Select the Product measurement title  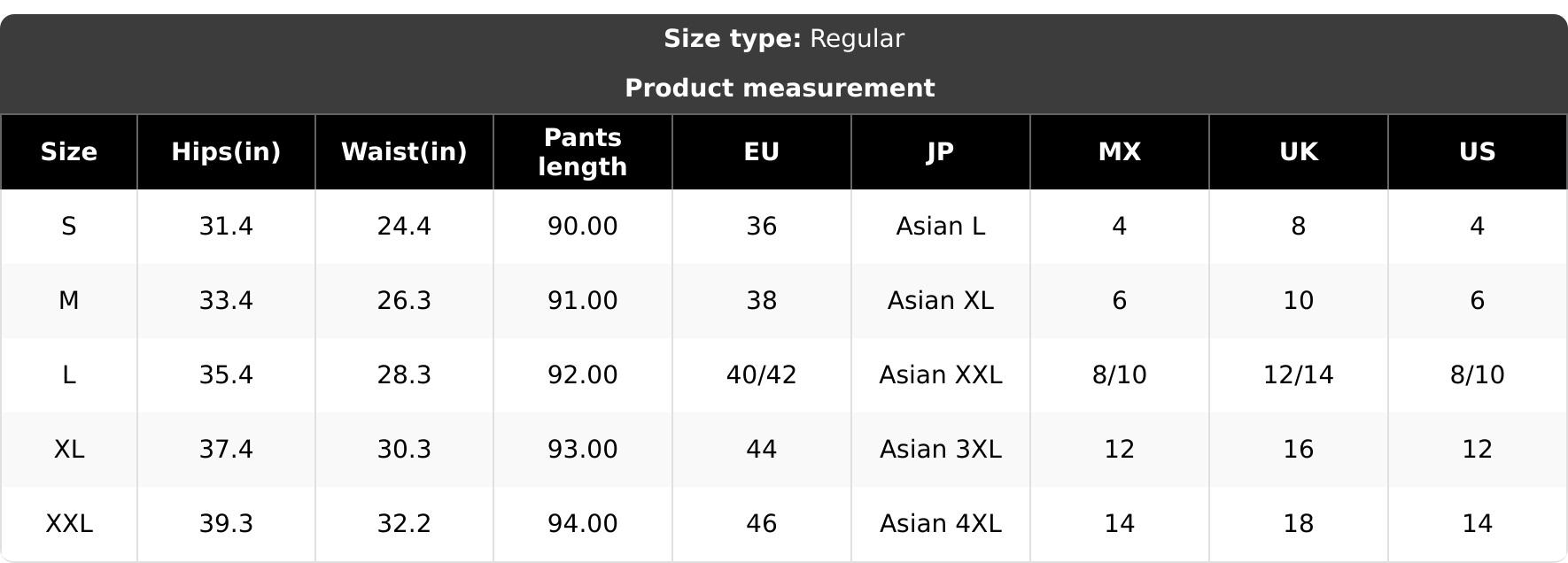[x=780, y=89]
